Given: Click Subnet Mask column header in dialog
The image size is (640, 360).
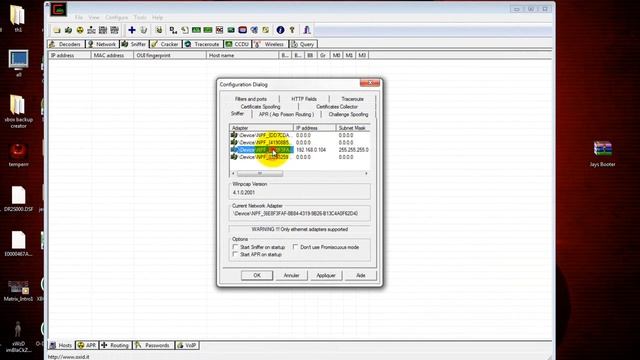Looking at the screenshot, I should (353, 128).
